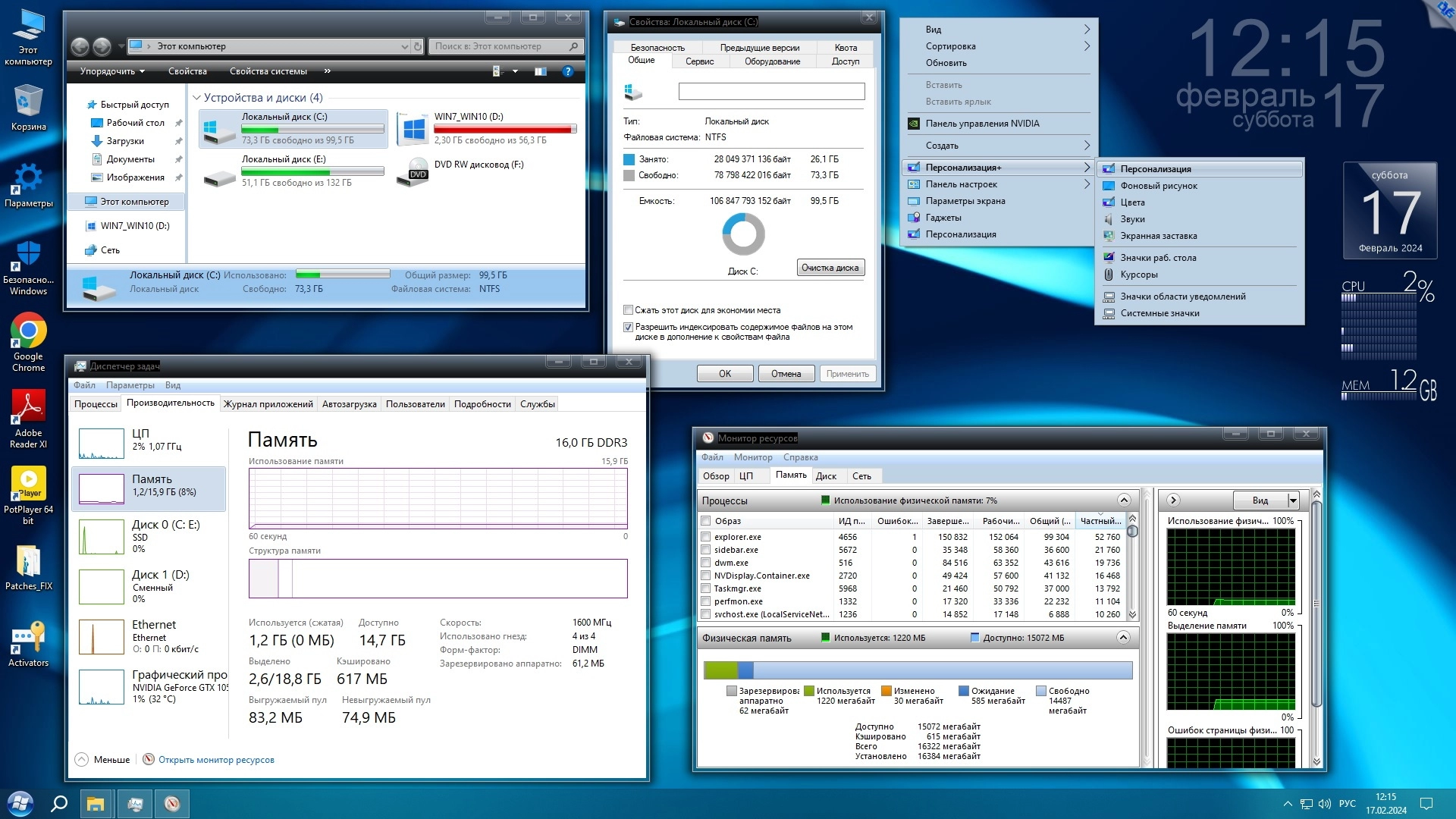Open the Recycle Bin icon

pyautogui.click(x=28, y=102)
